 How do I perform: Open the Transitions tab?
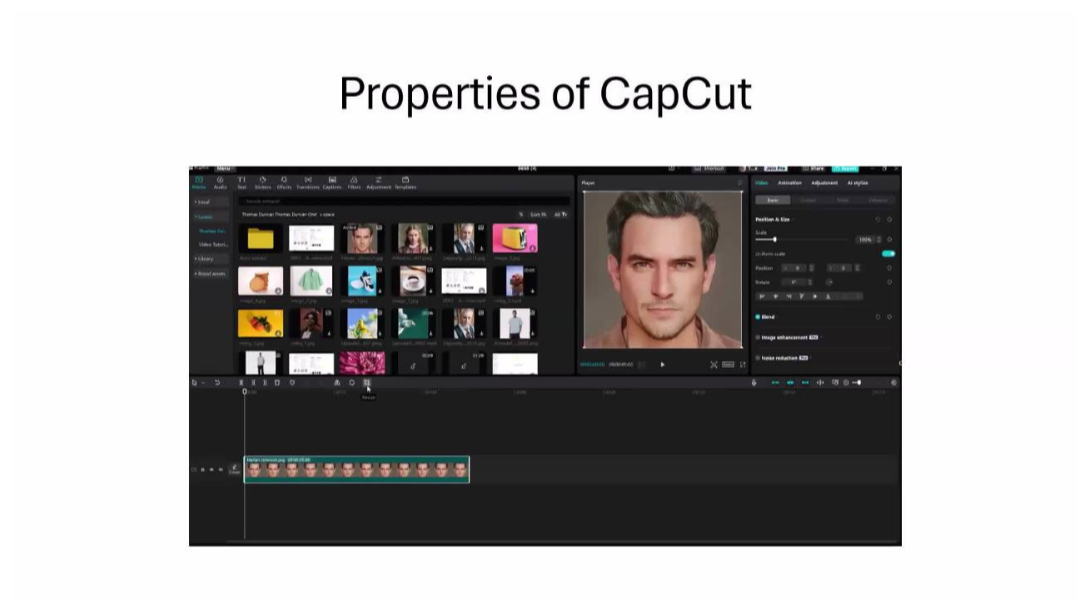[308, 183]
